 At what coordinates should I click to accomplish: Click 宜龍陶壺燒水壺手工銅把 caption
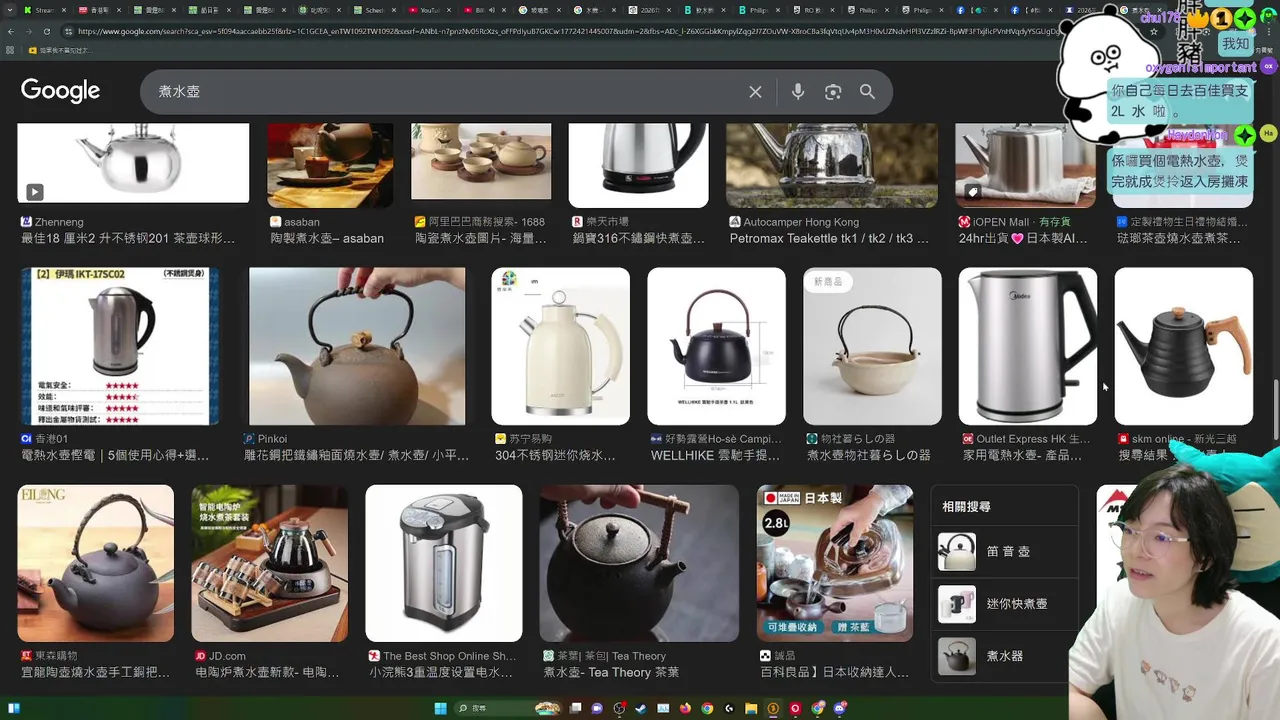(x=96, y=672)
